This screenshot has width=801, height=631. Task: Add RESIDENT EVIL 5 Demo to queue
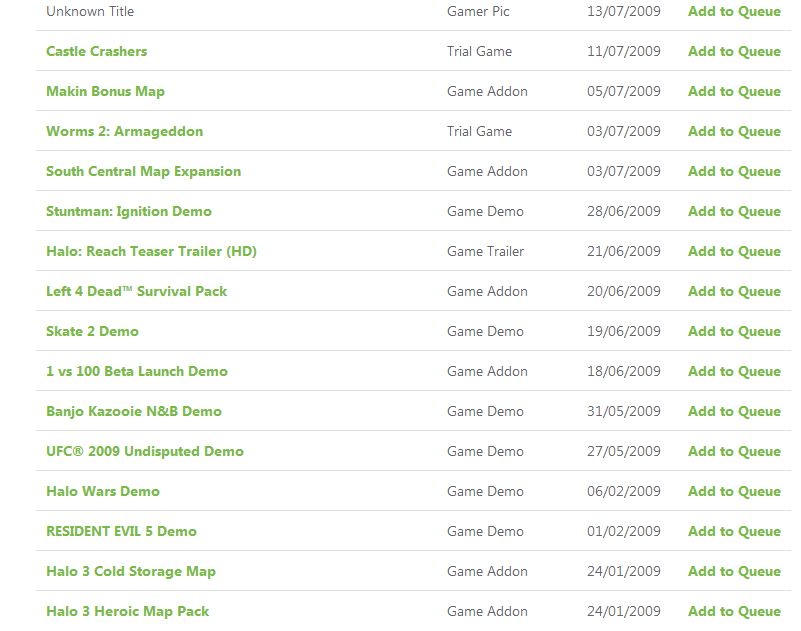734,531
